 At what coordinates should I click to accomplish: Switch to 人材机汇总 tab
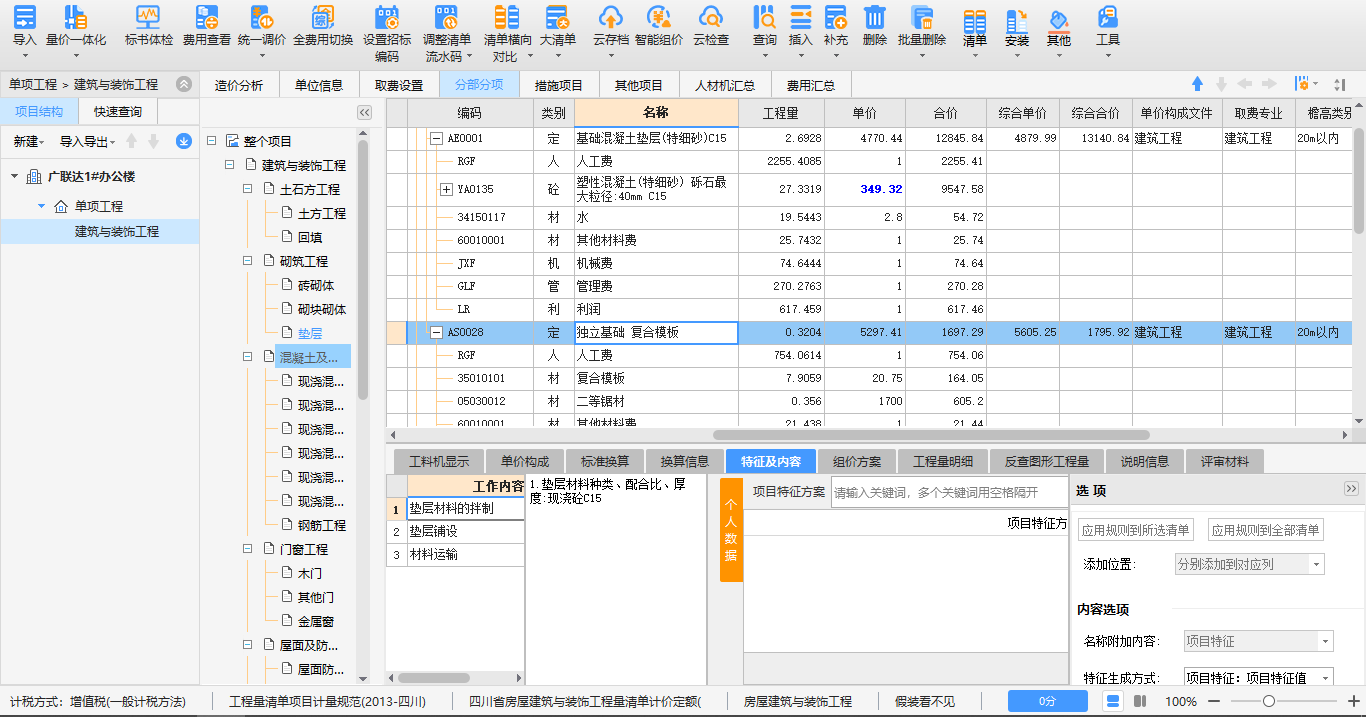coord(725,85)
